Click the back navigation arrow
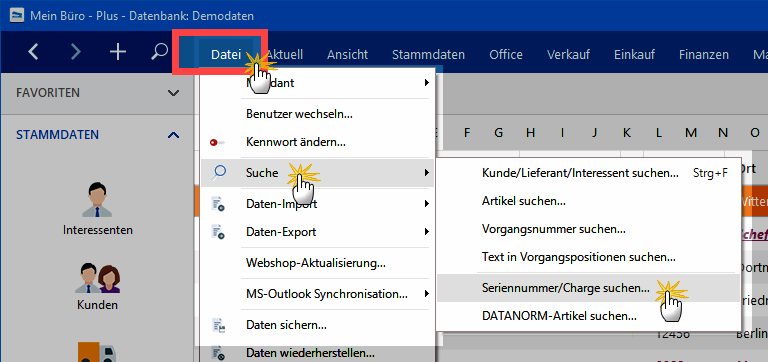 pyautogui.click(x=33, y=51)
